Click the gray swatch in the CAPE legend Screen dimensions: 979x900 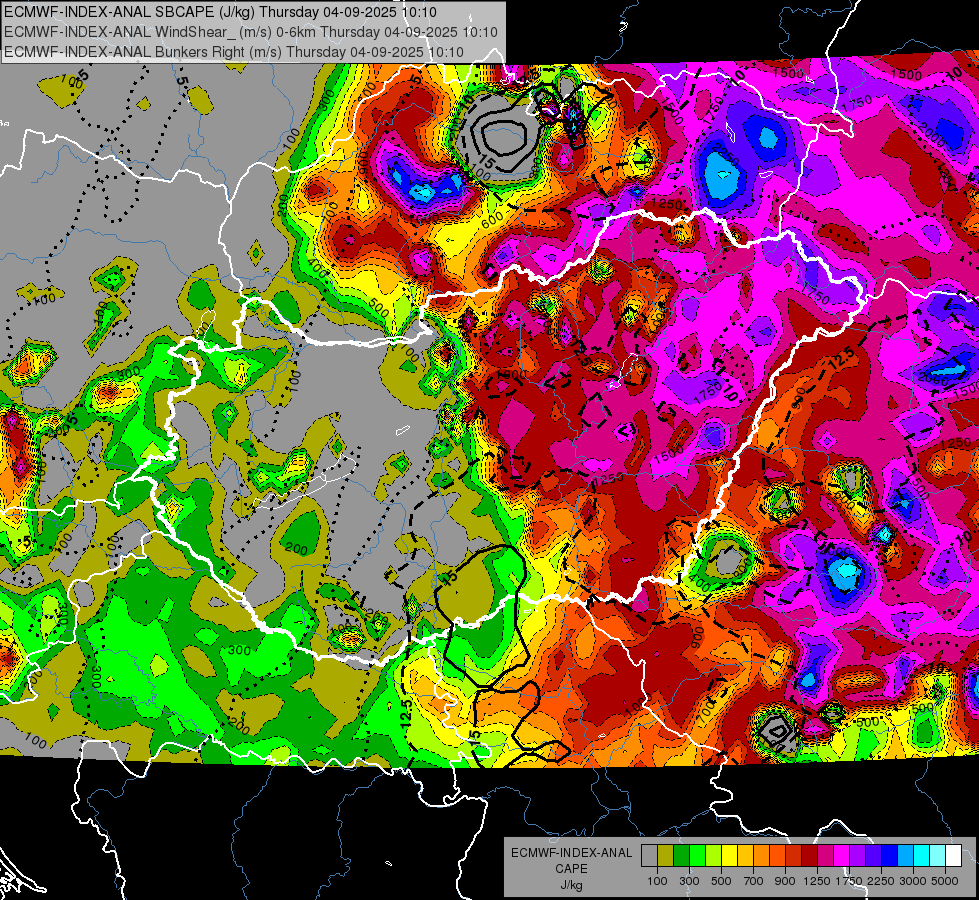click(x=649, y=855)
